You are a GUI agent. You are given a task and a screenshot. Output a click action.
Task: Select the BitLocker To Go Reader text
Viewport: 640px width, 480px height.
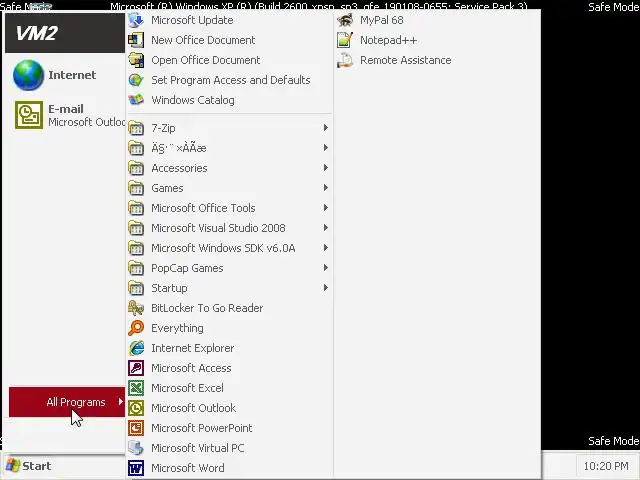tap(207, 308)
